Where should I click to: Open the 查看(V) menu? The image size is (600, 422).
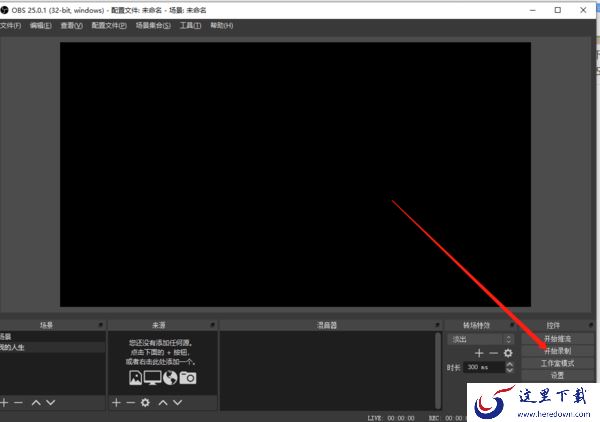tap(71, 26)
